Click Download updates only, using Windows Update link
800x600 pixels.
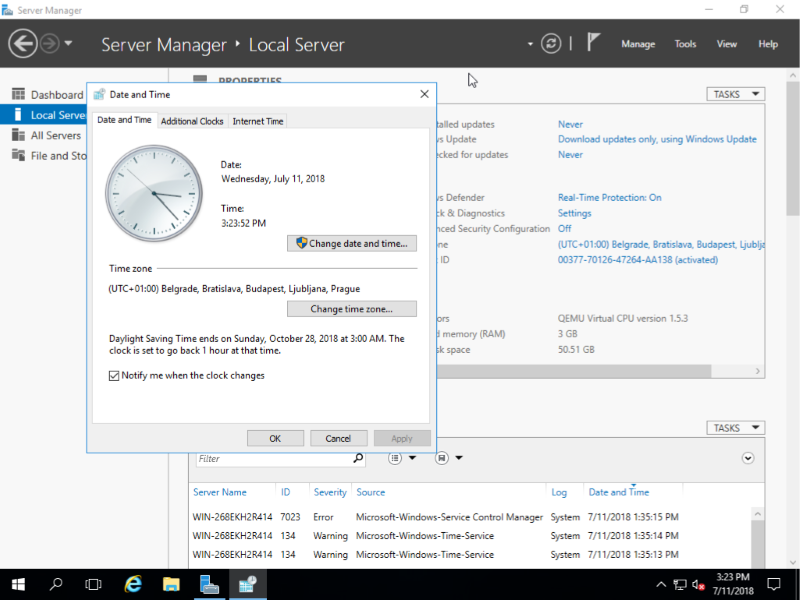[657, 139]
